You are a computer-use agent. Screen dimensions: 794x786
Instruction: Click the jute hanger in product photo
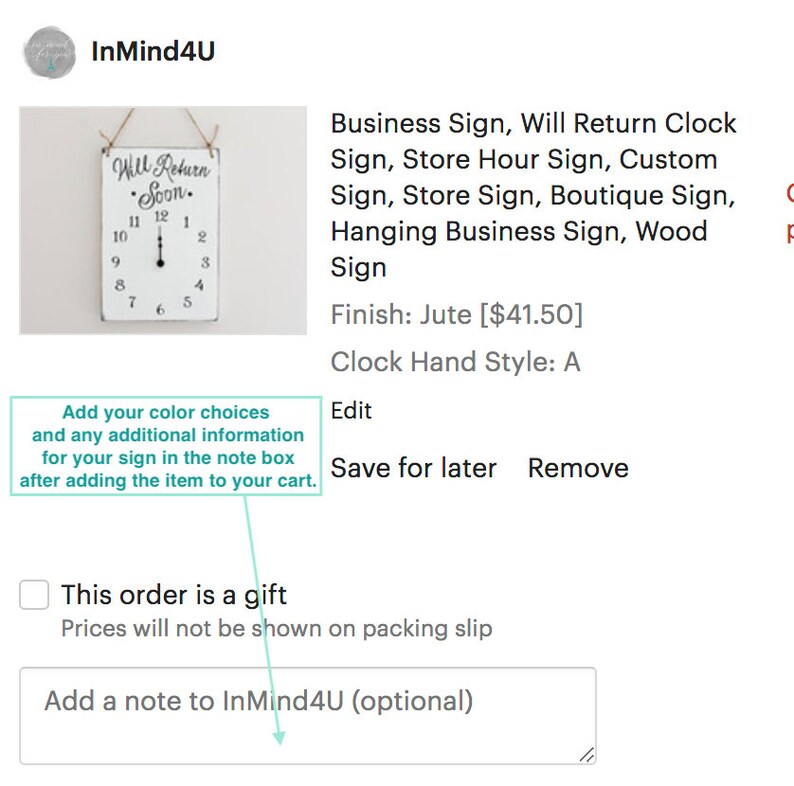pyautogui.click(x=158, y=127)
